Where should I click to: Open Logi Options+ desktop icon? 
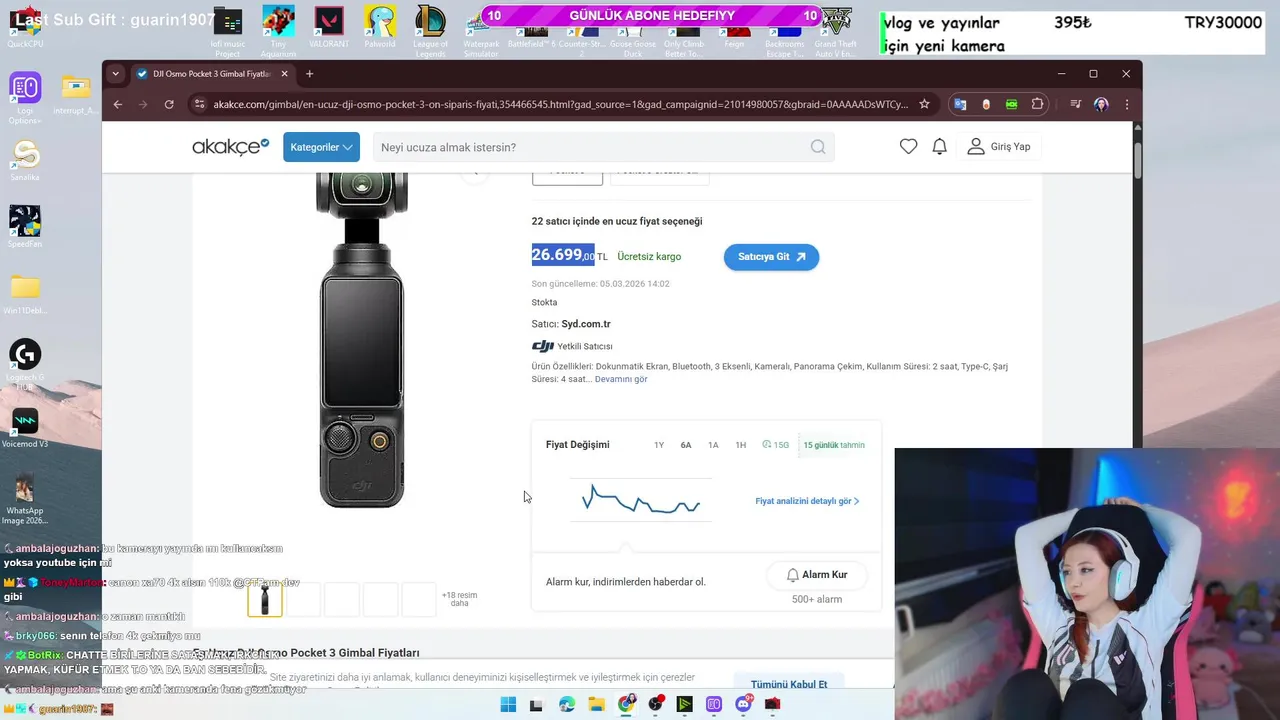coord(25,98)
